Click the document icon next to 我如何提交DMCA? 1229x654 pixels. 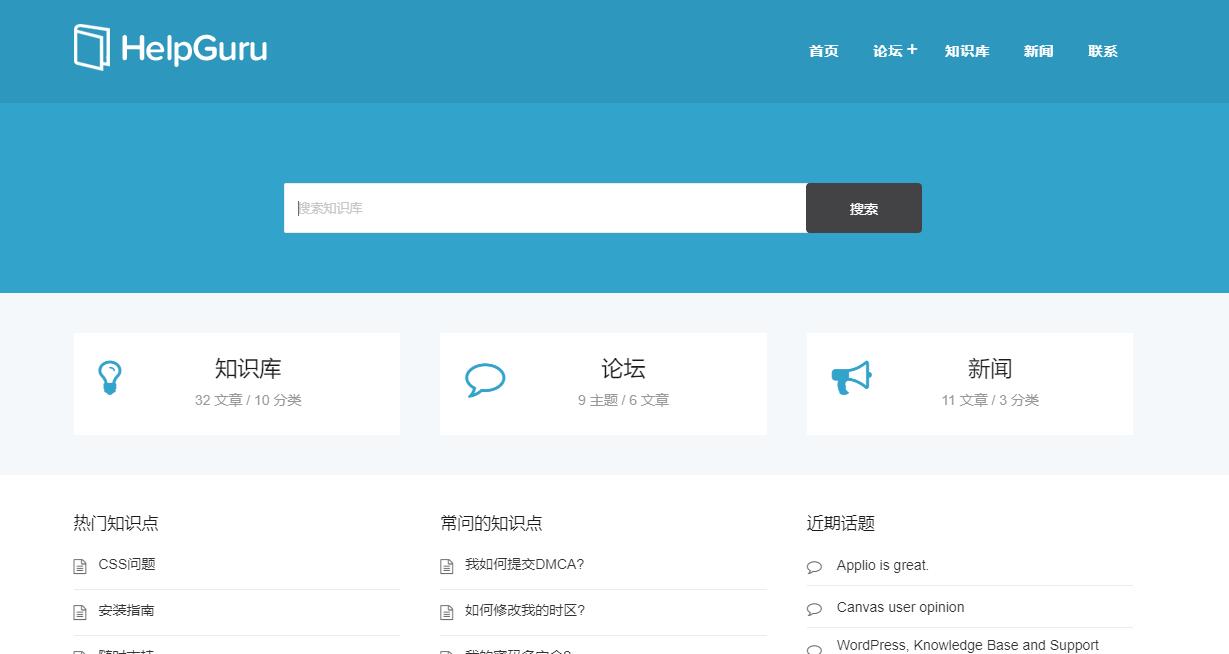point(447,566)
